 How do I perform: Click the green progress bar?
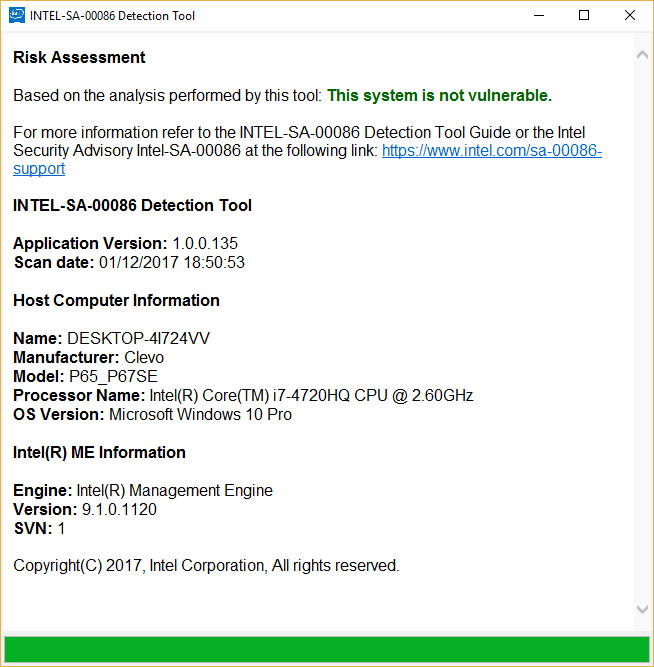point(326,649)
